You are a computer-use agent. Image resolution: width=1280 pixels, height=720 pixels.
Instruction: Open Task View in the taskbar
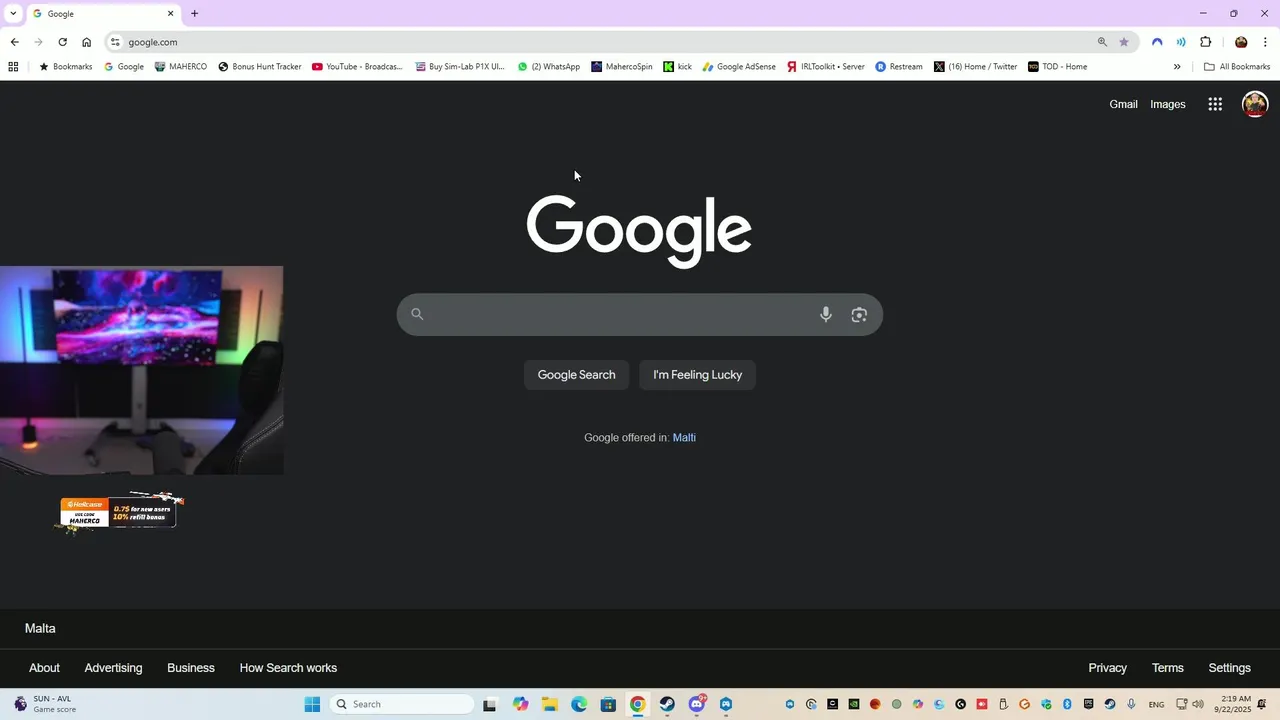pyautogui.click(x=490, y=704)
